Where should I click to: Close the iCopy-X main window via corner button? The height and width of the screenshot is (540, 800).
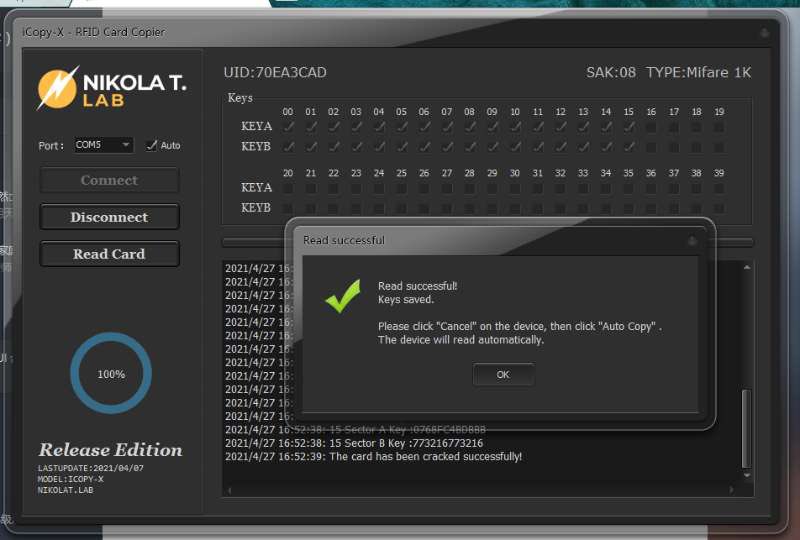click(x=764, y=33)
